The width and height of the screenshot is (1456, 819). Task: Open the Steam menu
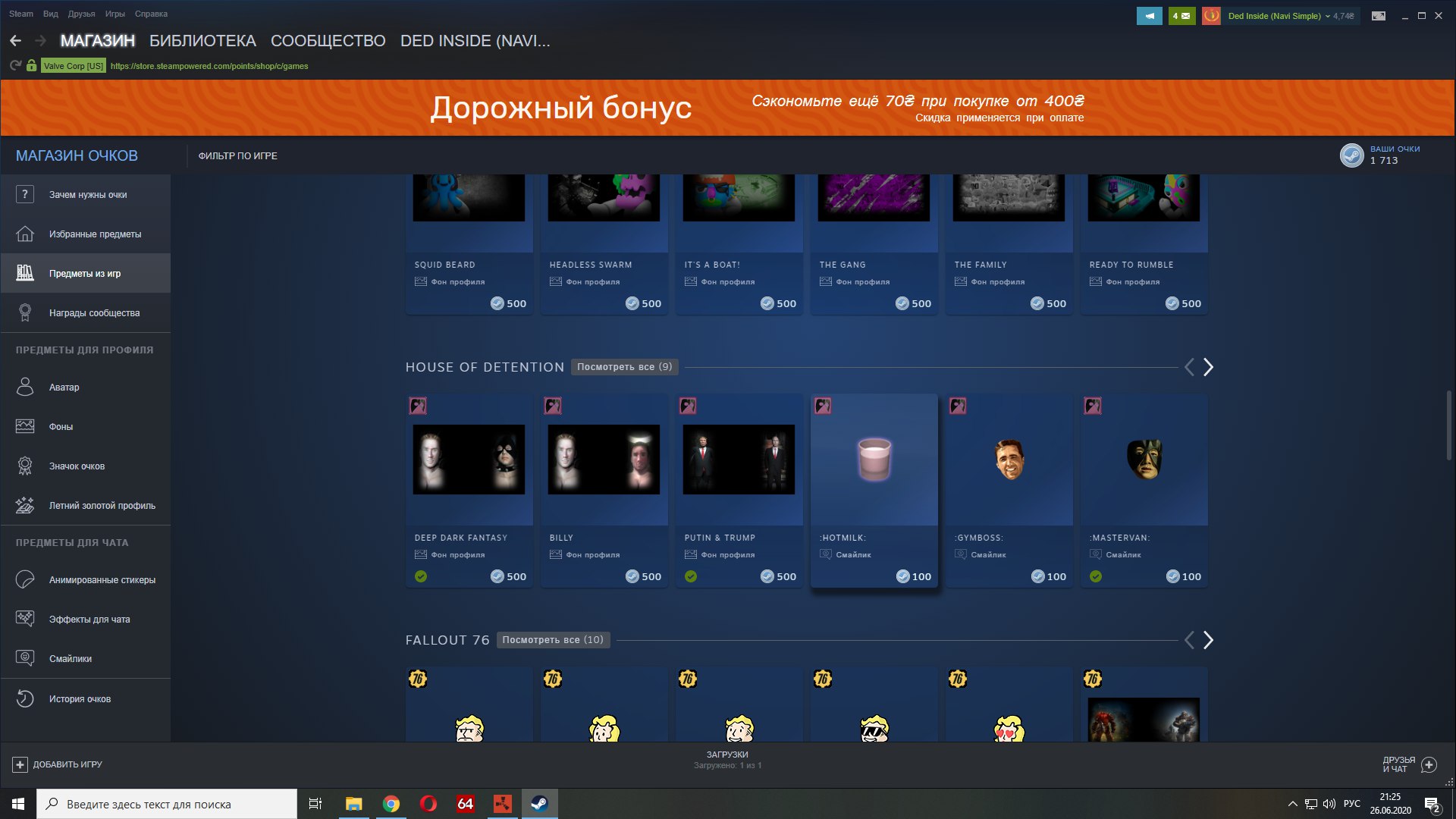21,14
